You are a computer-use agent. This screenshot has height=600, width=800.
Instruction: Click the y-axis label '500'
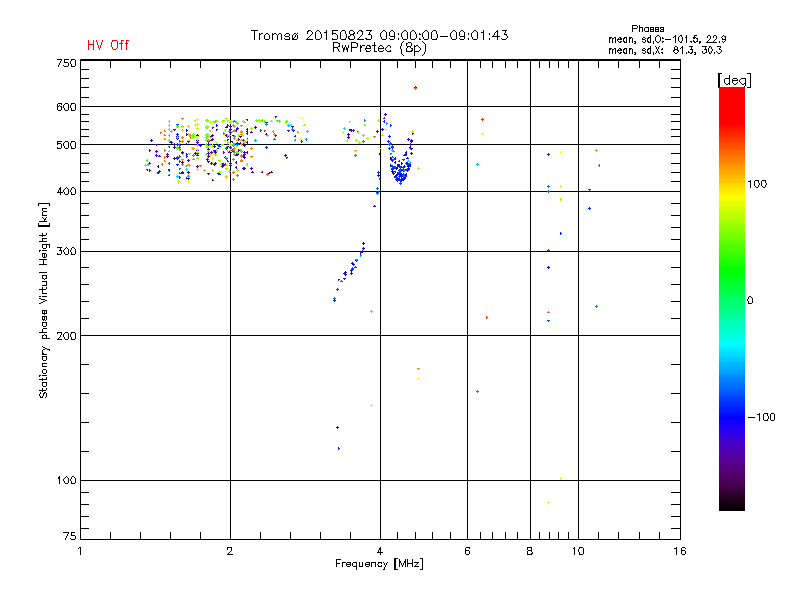(x=66, y=145)
